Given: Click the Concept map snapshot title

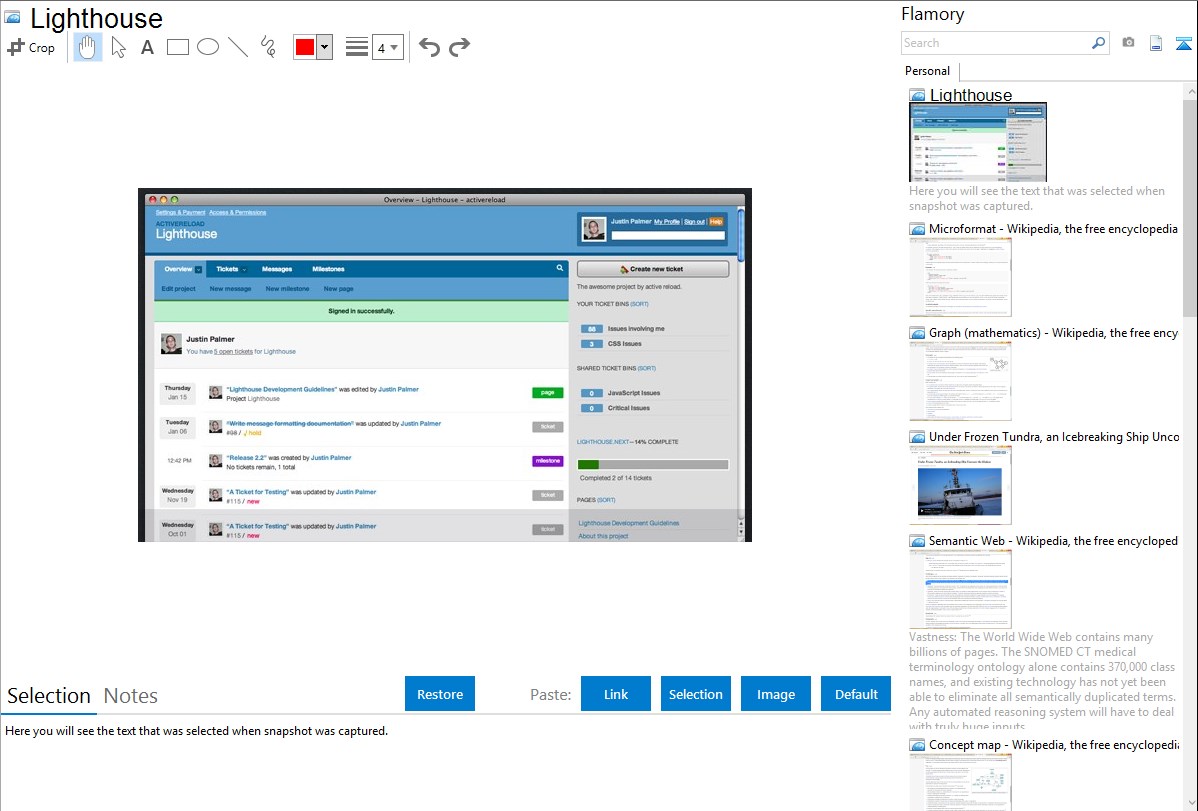Looking at the screenshot, I should (1054, 744).
